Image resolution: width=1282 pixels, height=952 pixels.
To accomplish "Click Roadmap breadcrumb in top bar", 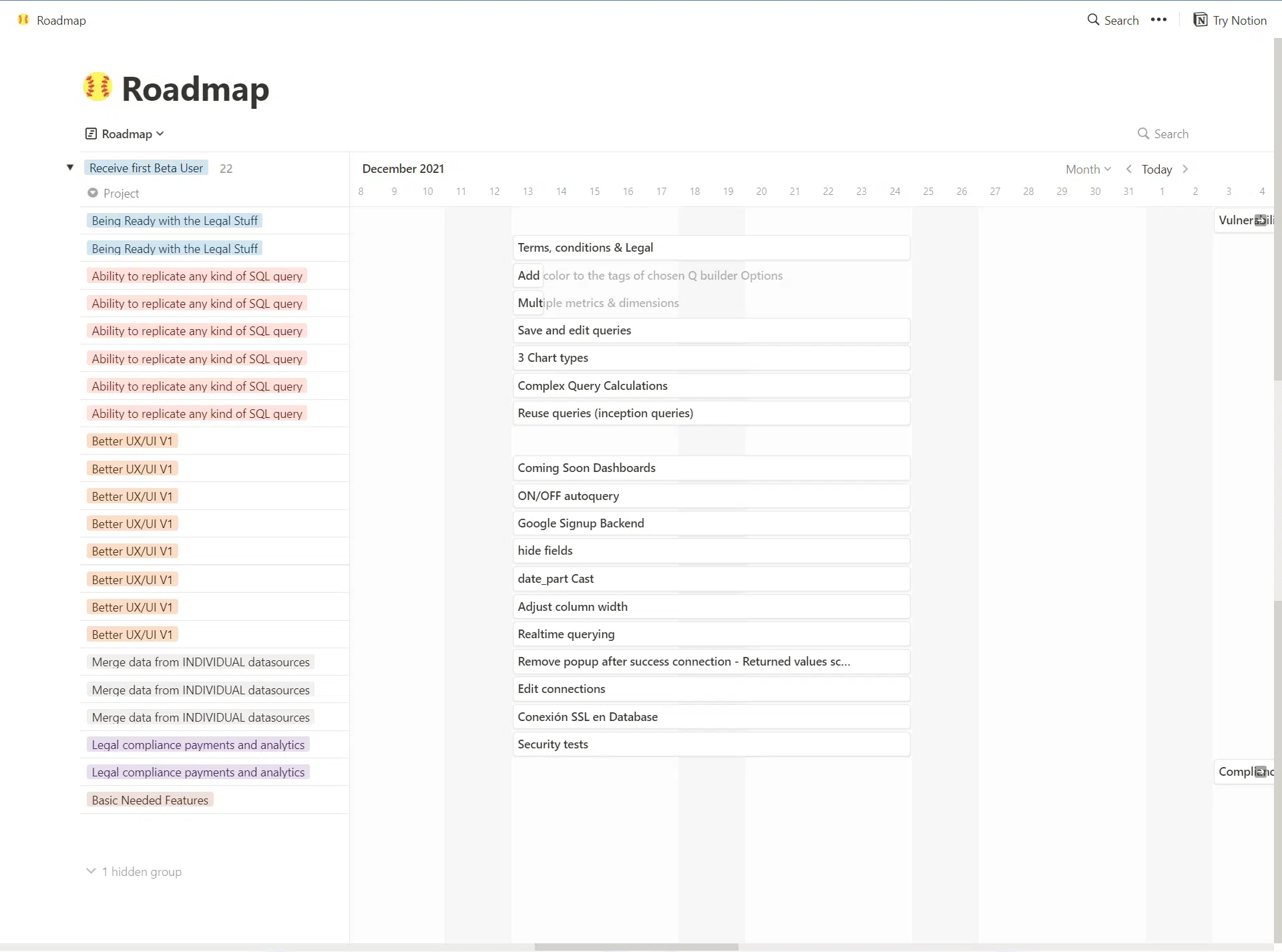I will (x=52, y=20).
